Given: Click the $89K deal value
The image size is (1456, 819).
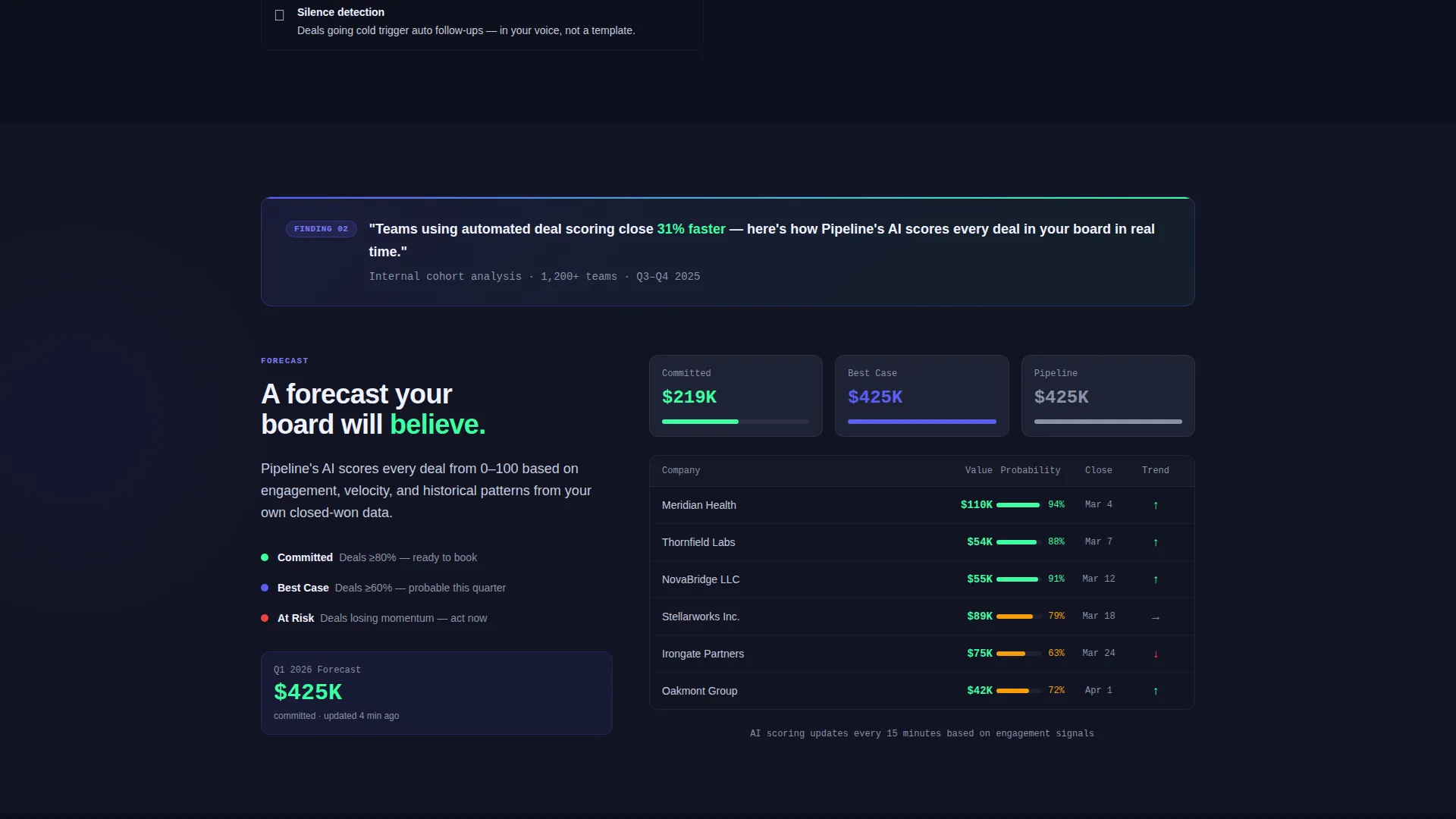Looking at the screenshot, I should [980, 617].
